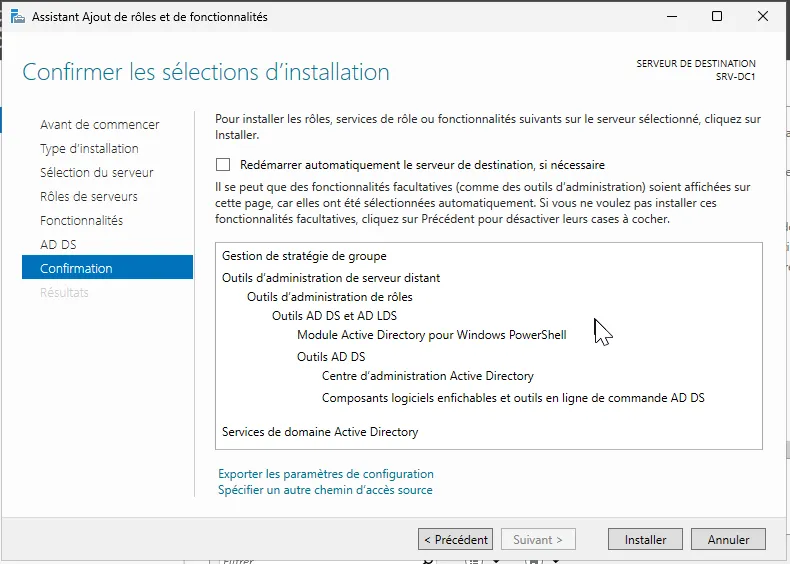This screenshot has height=564, width=790.
Task: Close the wizard with the X button
Action: pyautogui.click(x=763, y=17)
